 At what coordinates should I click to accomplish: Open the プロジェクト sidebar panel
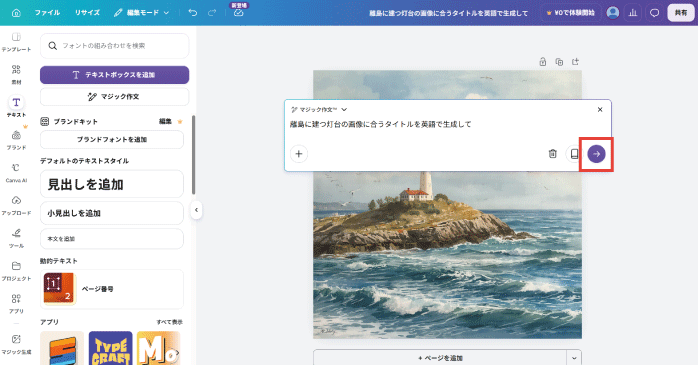pyautogui.click(x=16, y=270)
